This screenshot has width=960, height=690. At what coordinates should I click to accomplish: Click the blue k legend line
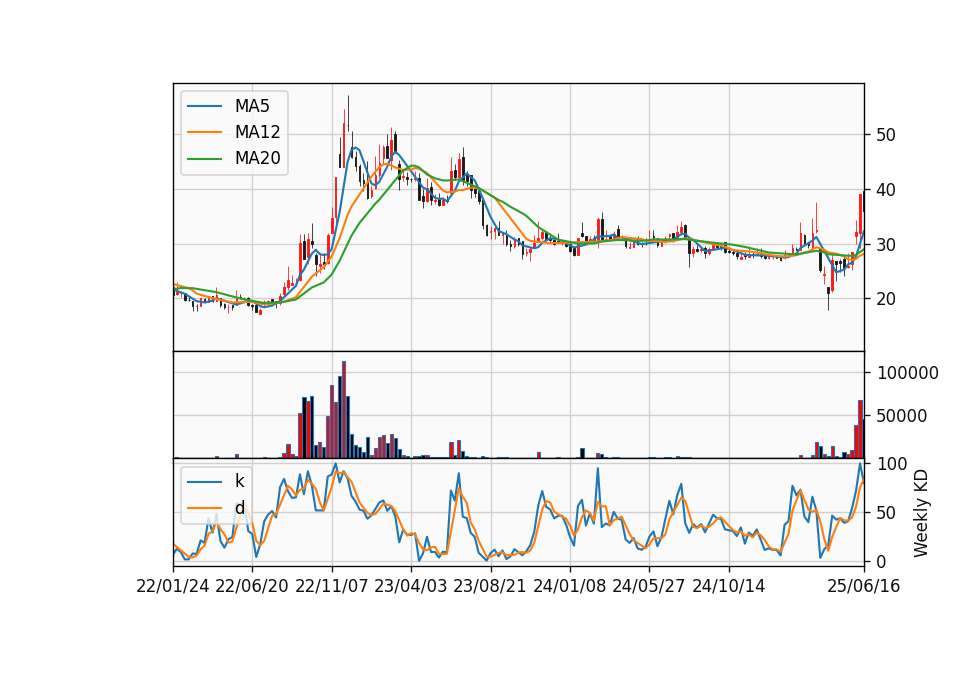204,482
